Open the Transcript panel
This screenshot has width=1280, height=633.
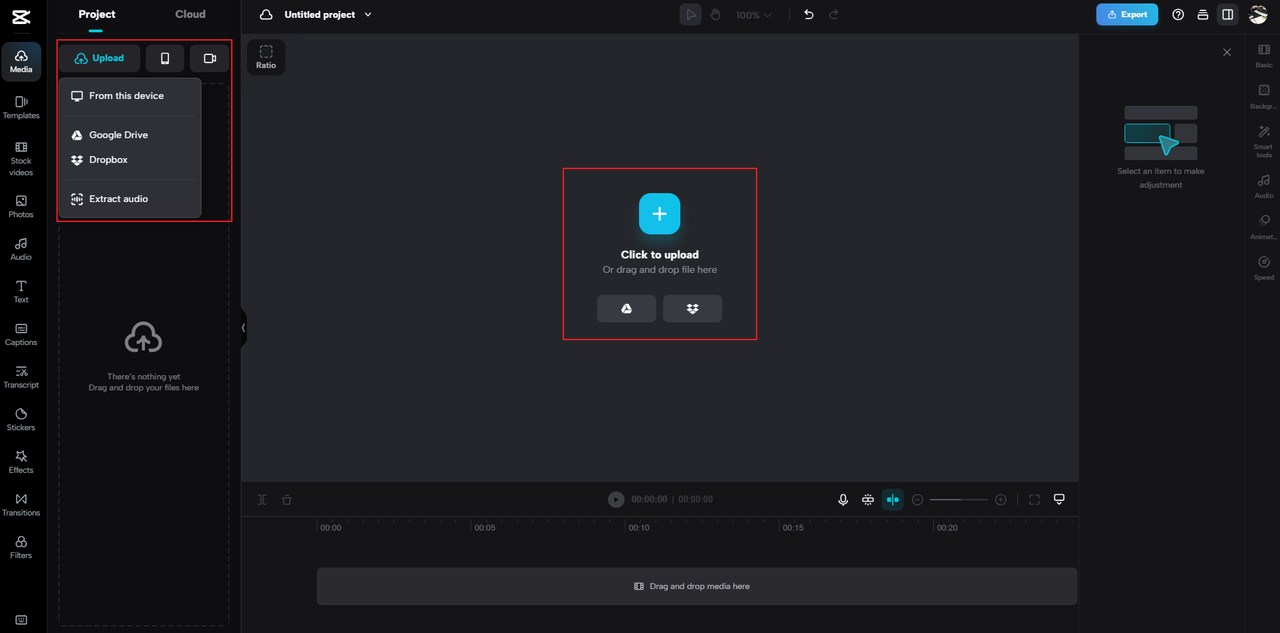point(21,377)
